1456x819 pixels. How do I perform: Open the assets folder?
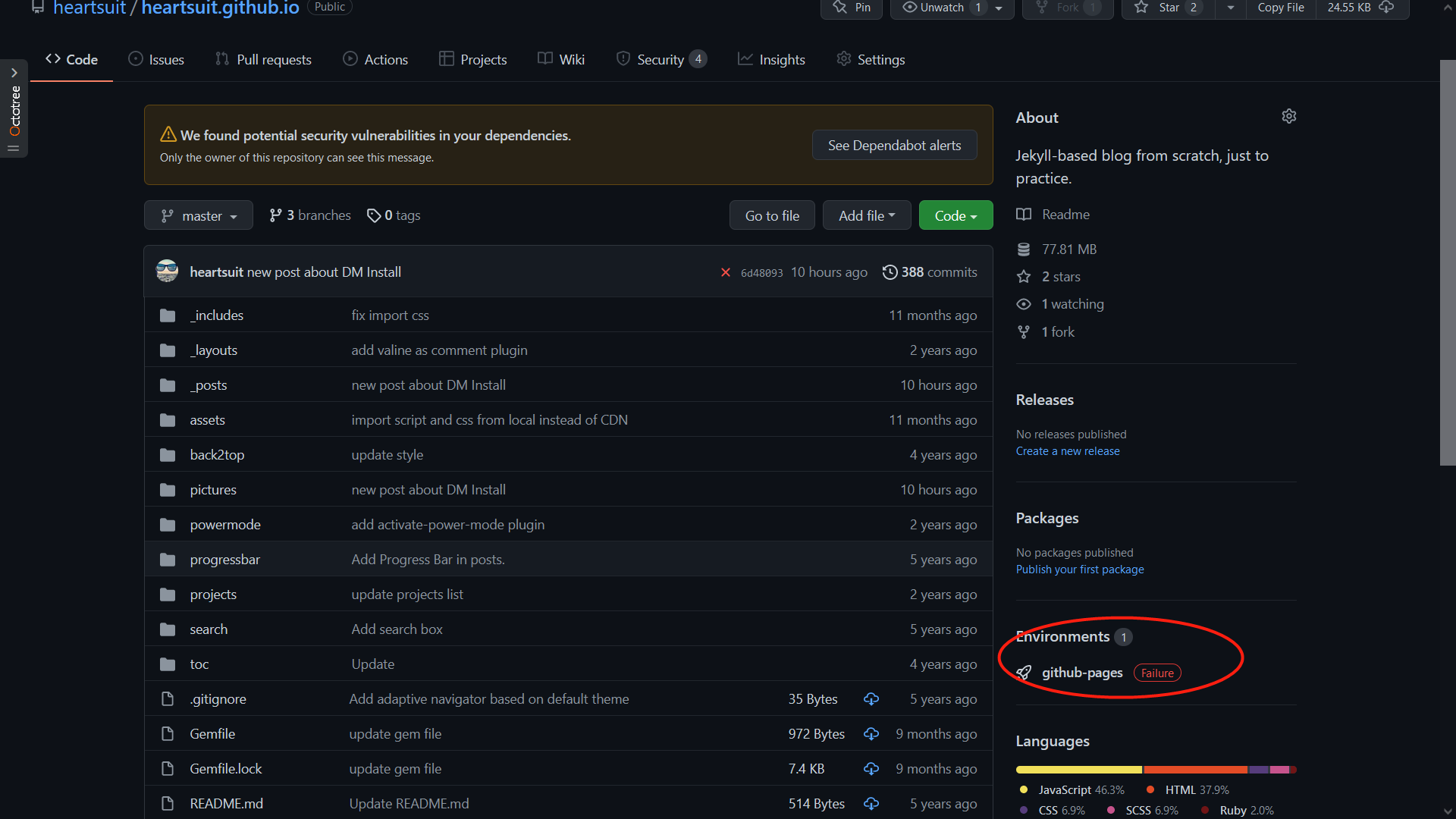207,420
